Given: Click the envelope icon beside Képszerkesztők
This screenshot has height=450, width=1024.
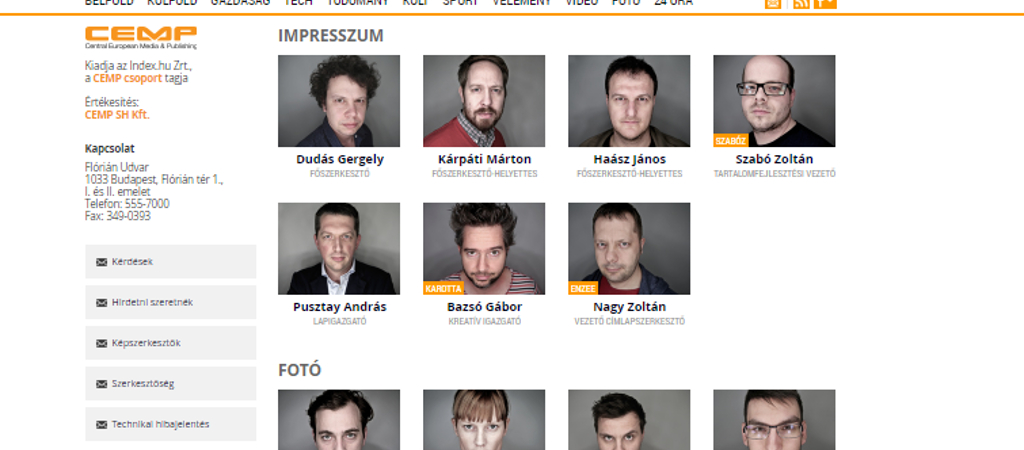Looking at the screenshot, I should coord(101,343).
